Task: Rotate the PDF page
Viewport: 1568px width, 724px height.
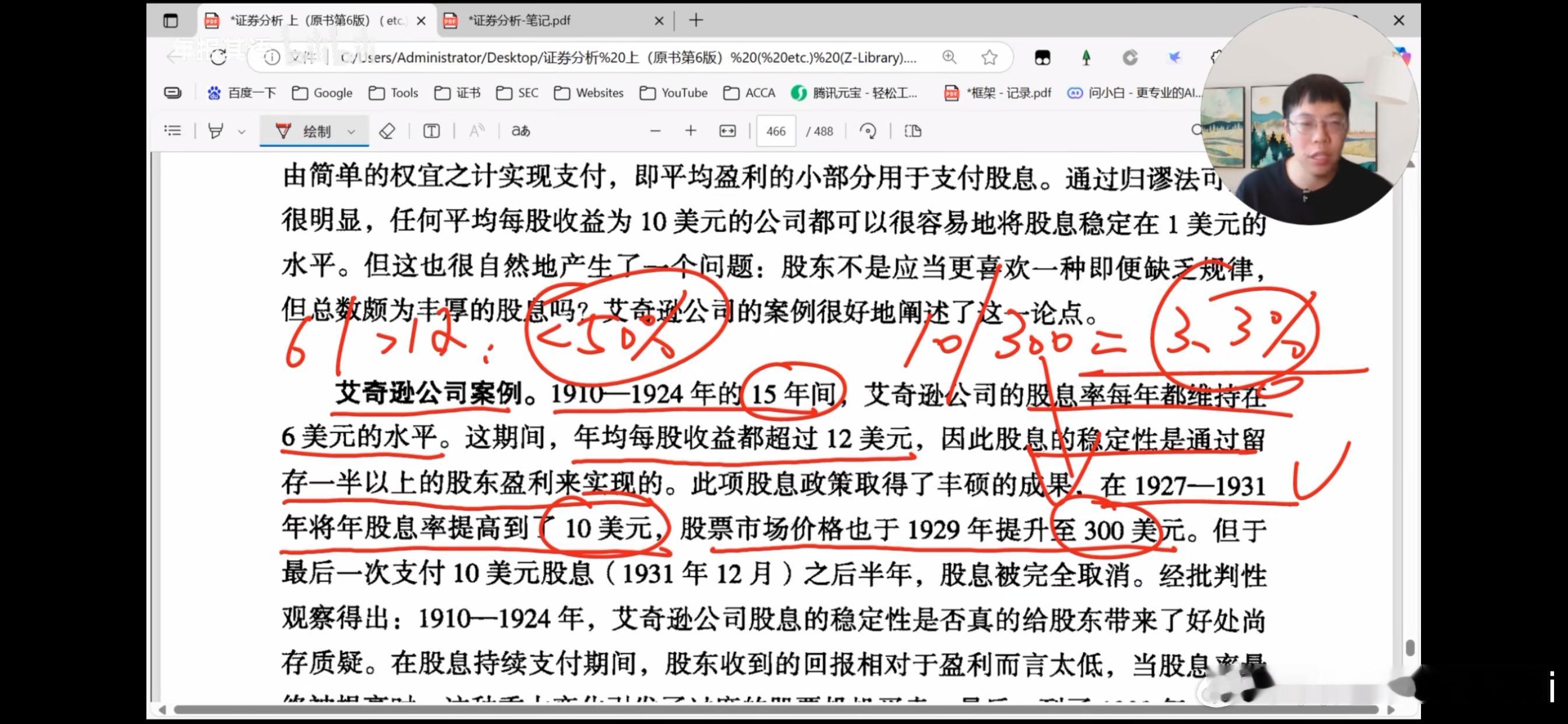Action: point(868,131)
